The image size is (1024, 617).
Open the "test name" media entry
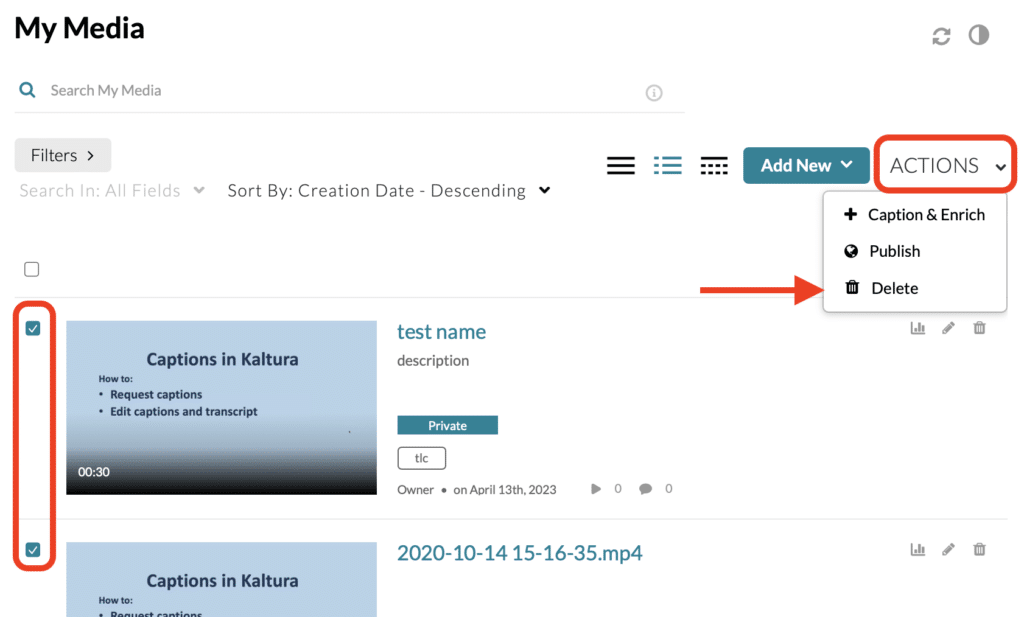pyautogui.click(x=441, y=331)
